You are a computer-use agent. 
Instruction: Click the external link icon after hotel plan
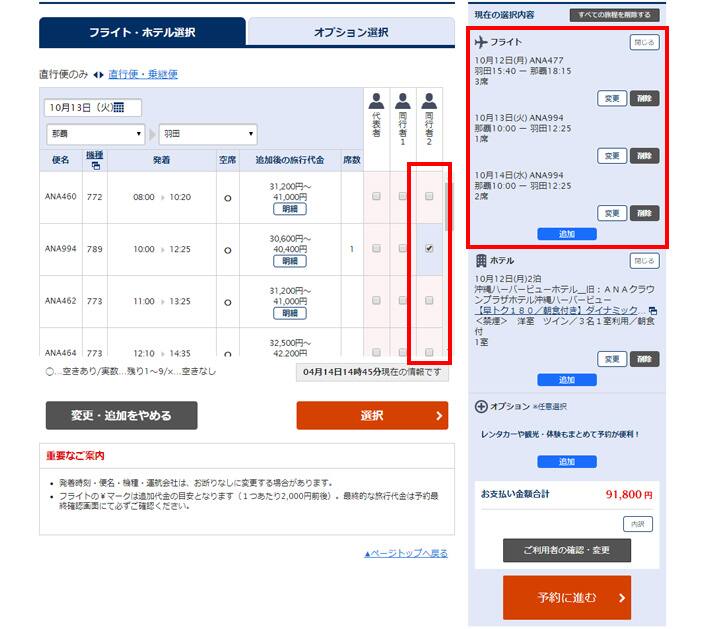[x=652, y=311]
